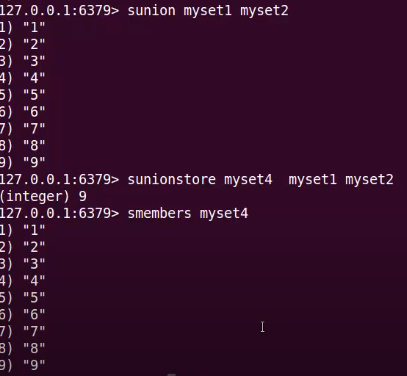The image size is (407, 376).
Task: Click the 127.0.0.1:6379> prompt before smembers
Action: click(59, 213)
